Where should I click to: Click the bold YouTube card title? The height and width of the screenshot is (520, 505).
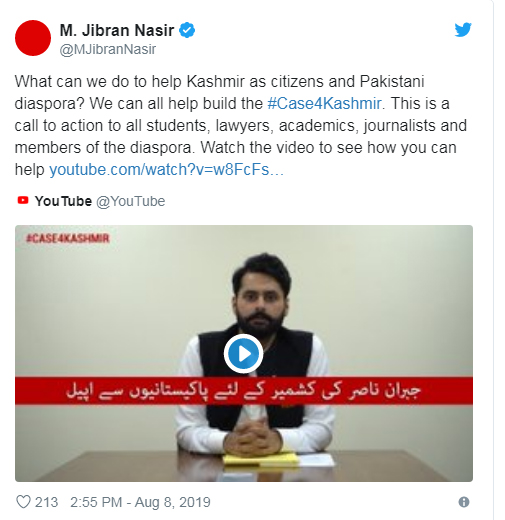point(63,201)
